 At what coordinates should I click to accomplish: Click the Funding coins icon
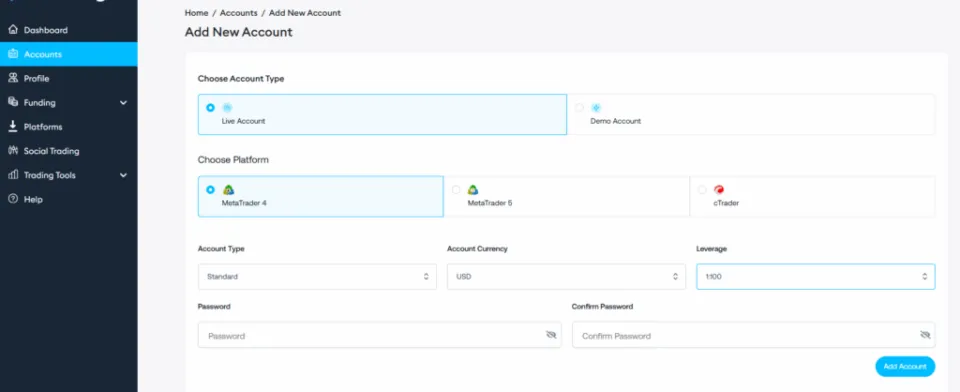point(13,102)
